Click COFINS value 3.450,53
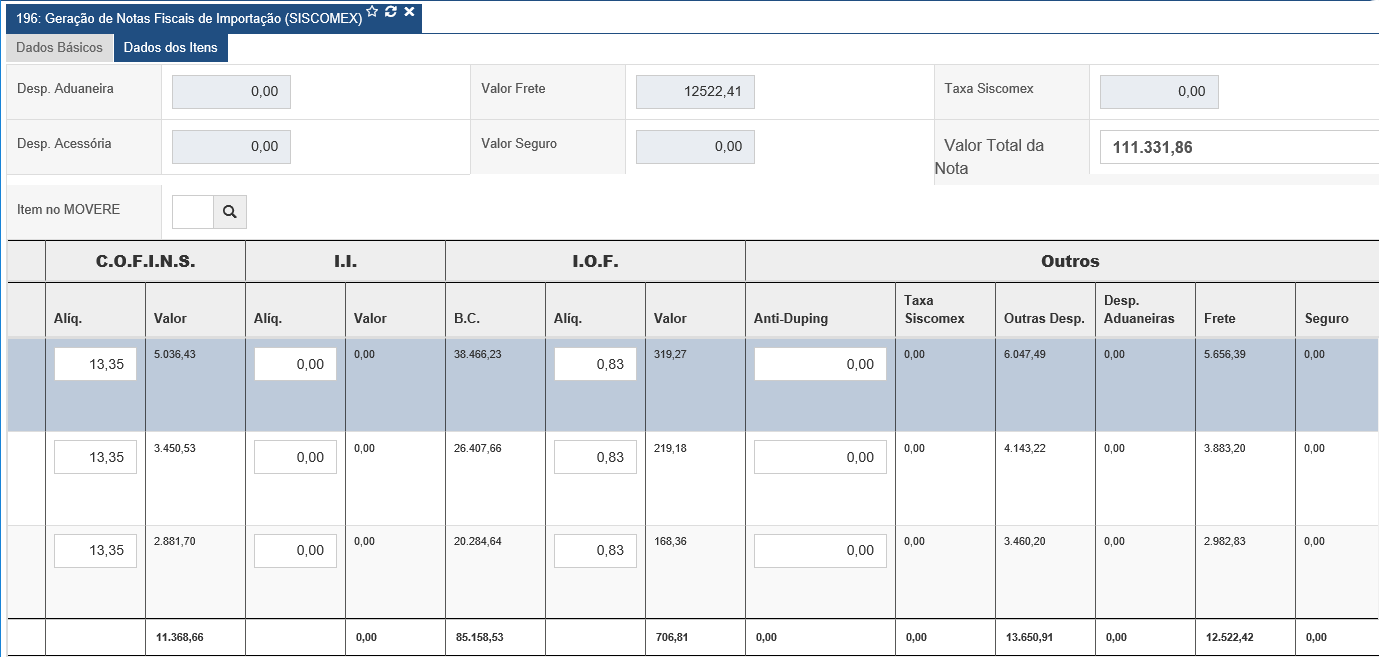This screenshot has width=1379, height=657. [x=175, y=448]
